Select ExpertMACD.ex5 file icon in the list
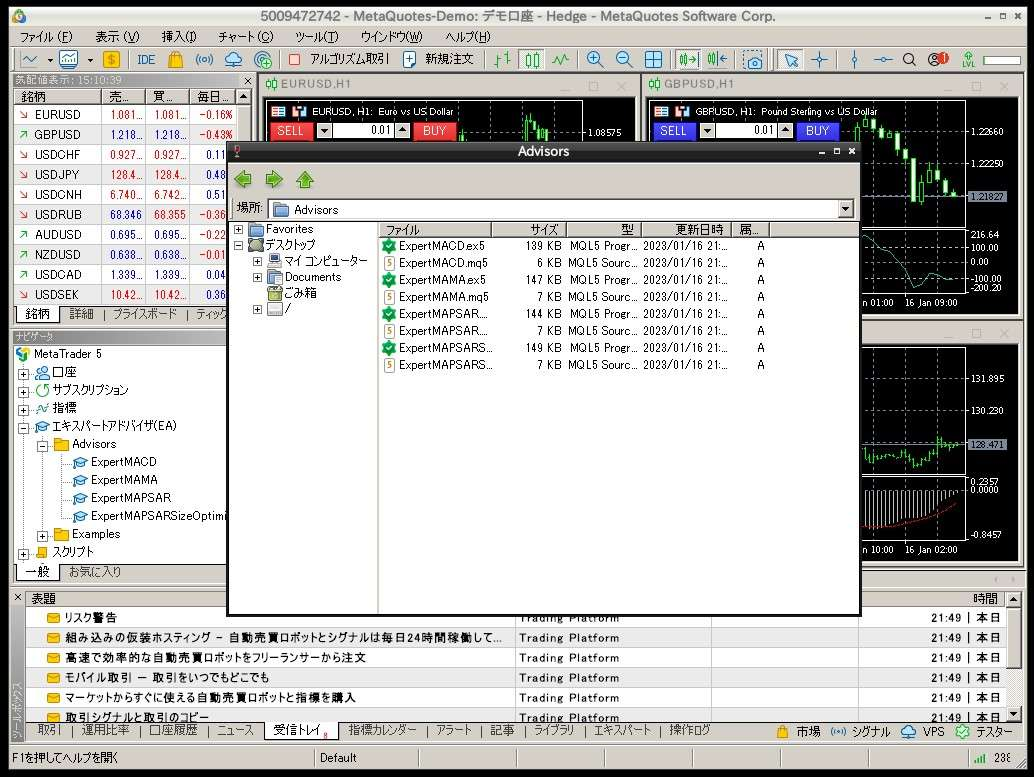 pyautogui.click(x=389, y=246)
